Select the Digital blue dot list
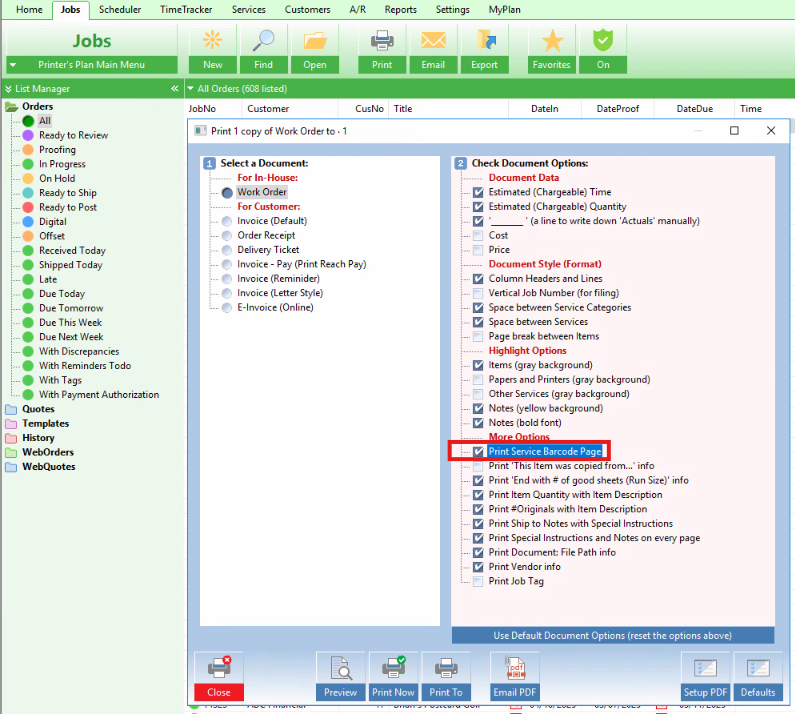Screen dimensions: 795x714 click(x=28, y=222)
